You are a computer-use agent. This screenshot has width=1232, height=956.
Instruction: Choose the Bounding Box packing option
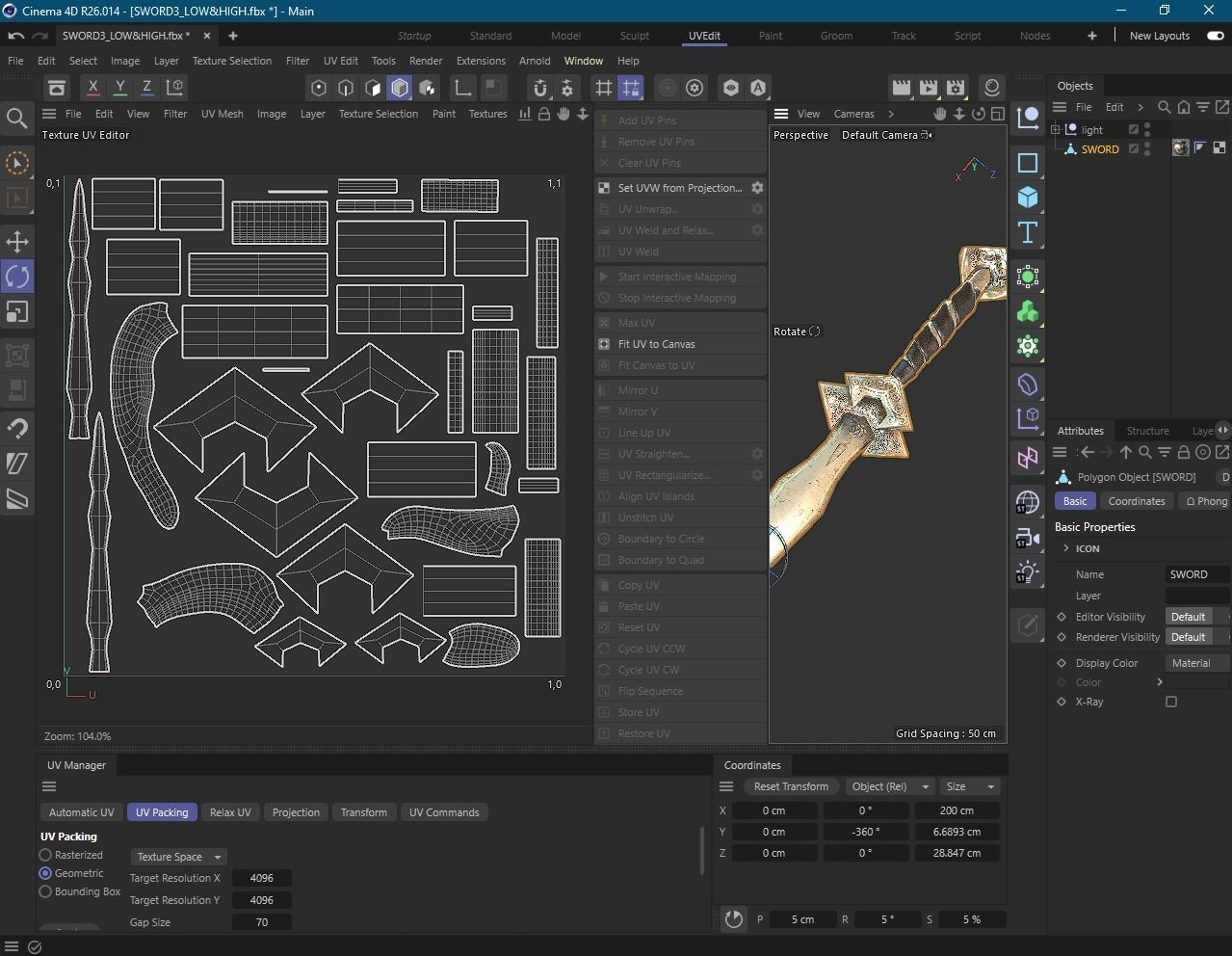coord(45,891)
